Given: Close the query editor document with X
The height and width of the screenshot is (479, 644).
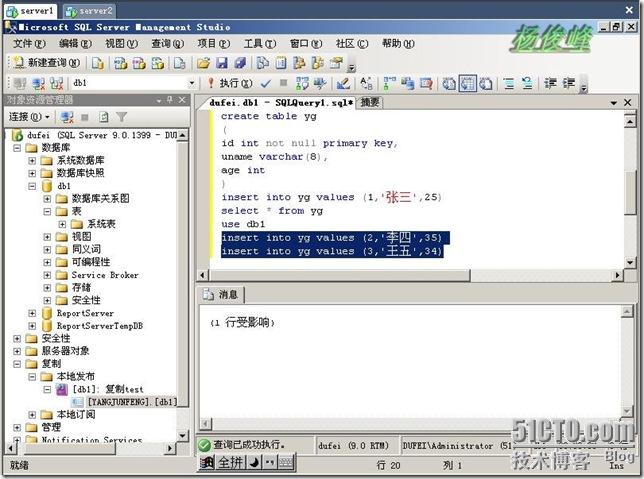Looking at the screenshot, I should 628,103.
